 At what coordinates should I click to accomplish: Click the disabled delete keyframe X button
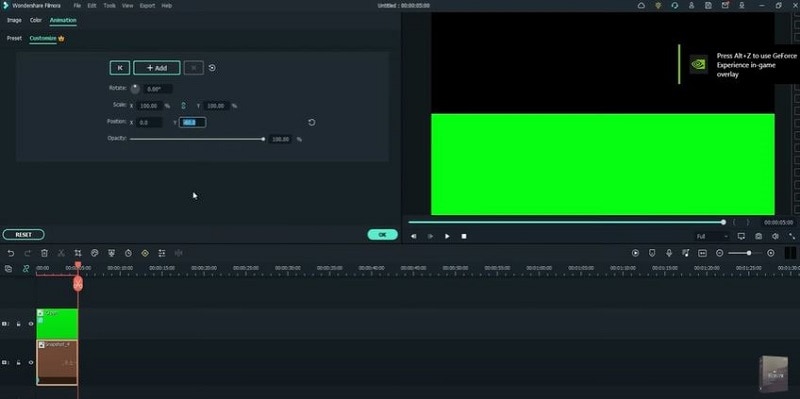[x=194, y=68]
